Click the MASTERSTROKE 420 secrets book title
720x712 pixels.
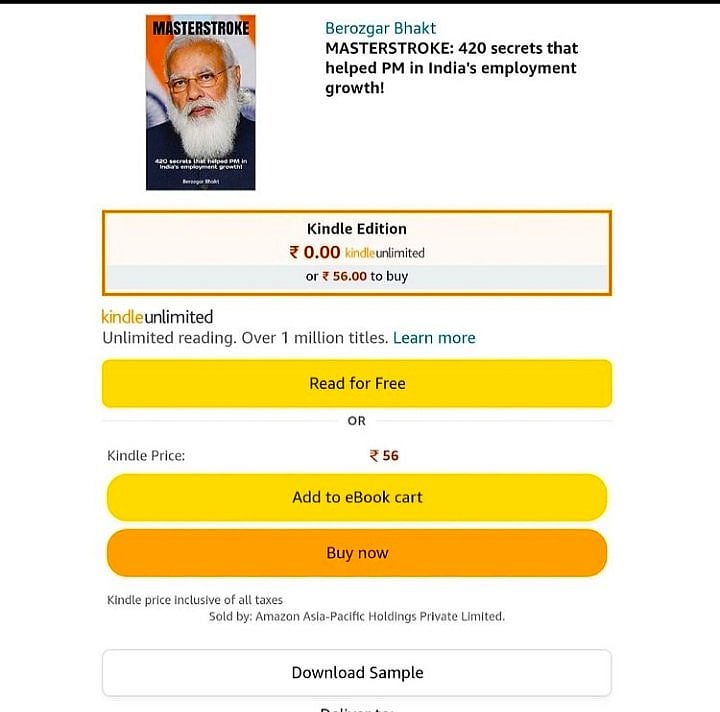(451, 68)
